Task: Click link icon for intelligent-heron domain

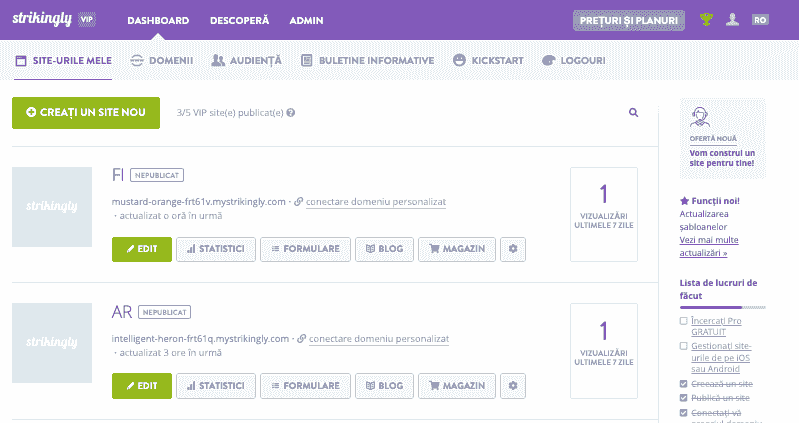Action: (x=302, y=338)
